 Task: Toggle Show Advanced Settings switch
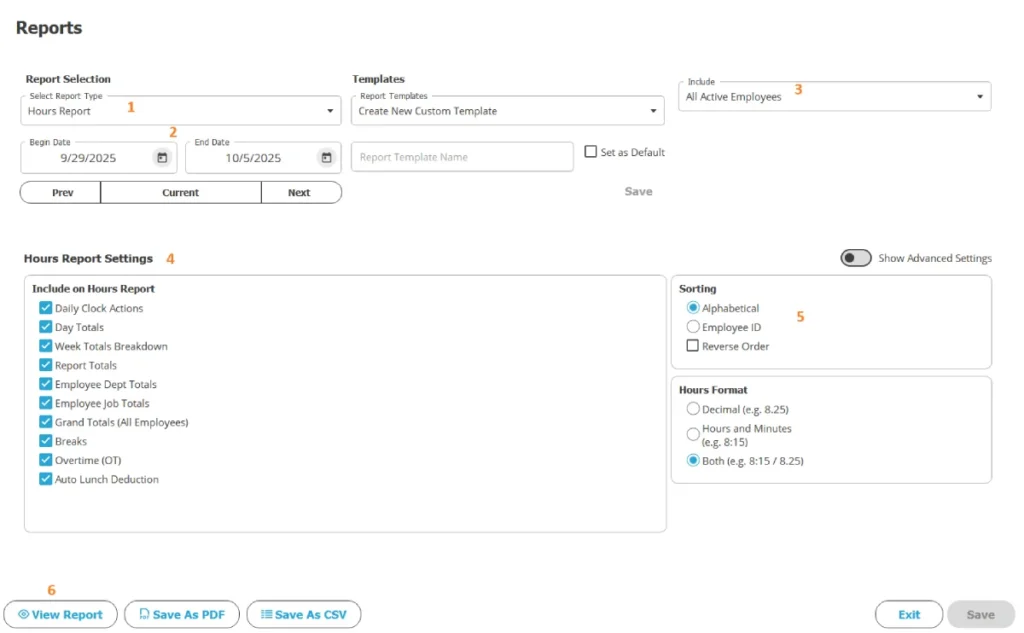[x=856, y=258]
